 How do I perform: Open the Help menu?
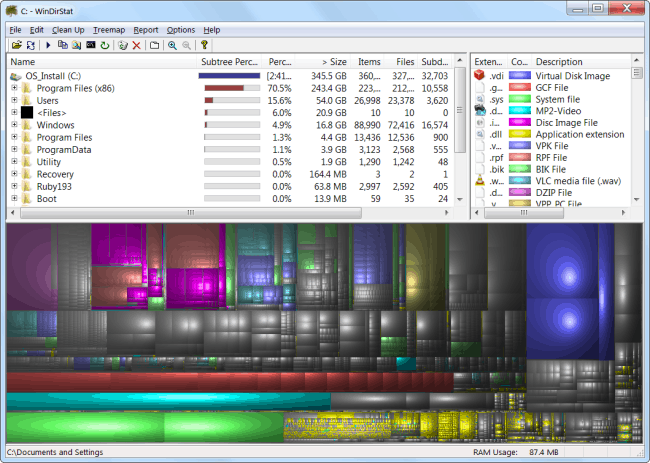pos(212,30)
